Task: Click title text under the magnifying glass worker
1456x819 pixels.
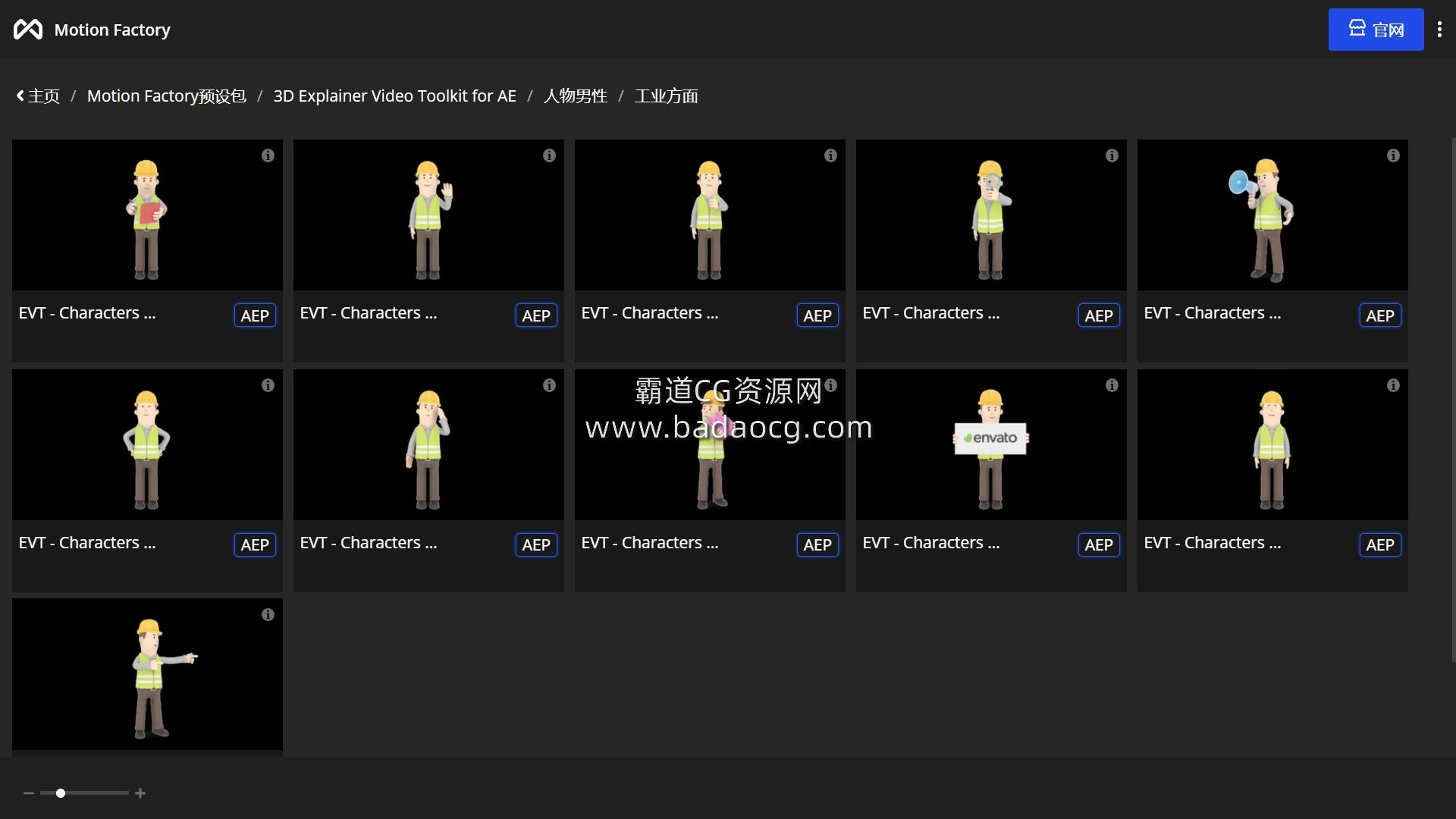Action: (x=931, y=312)
